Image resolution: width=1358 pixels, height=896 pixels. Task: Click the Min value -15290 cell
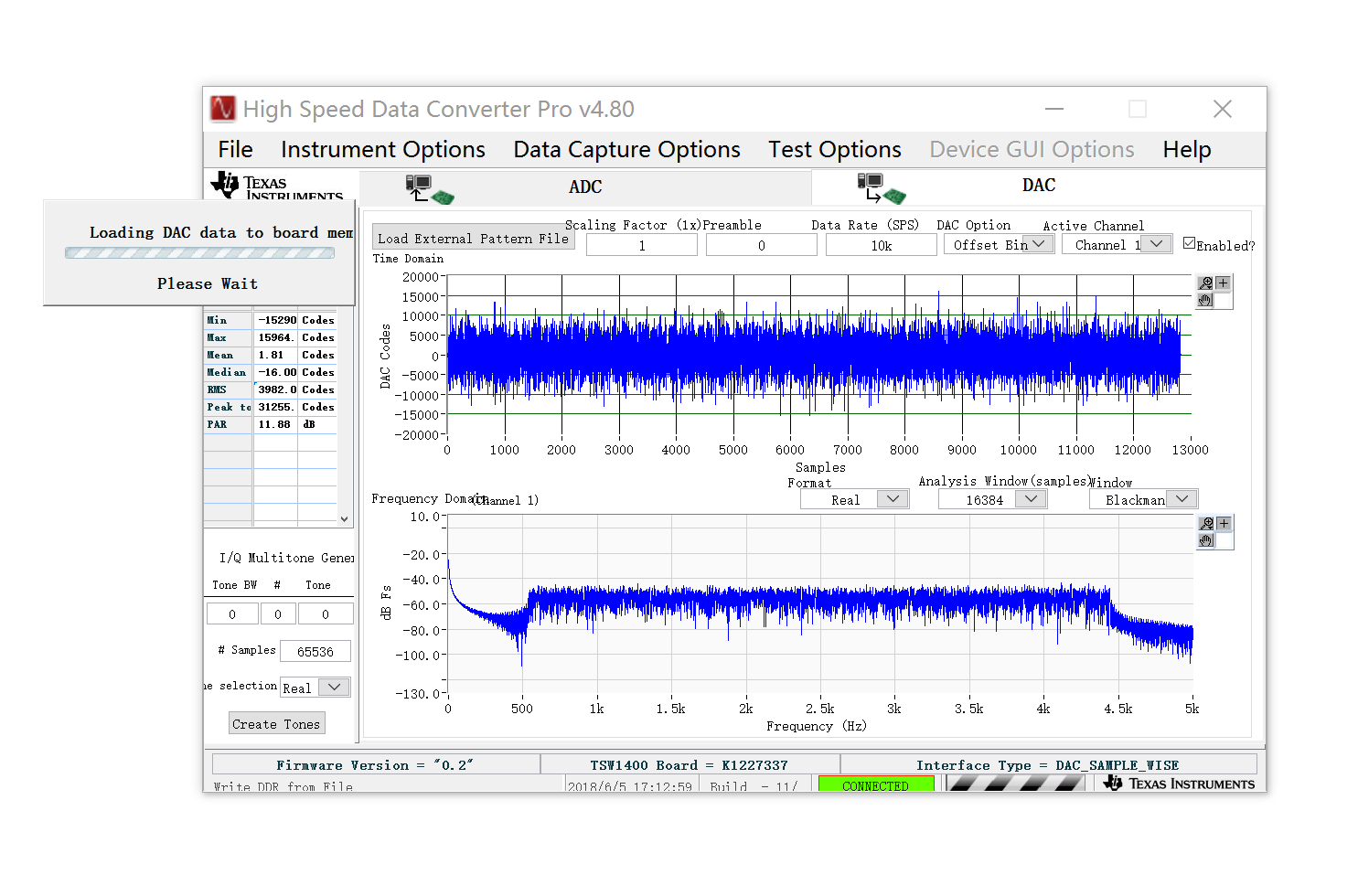click(276, 320)
